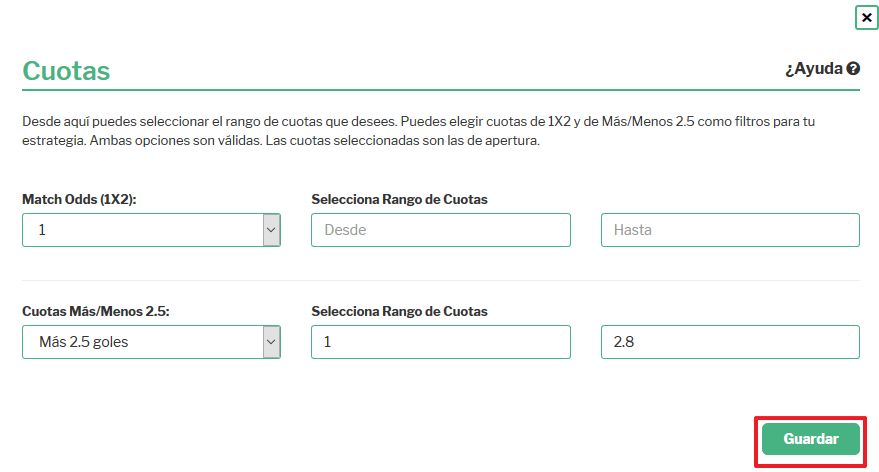This screenshot has height=472, width=879.
Task: Click the Selecciona Rango de Cuotas label above Desde
Action: (399, 200)
